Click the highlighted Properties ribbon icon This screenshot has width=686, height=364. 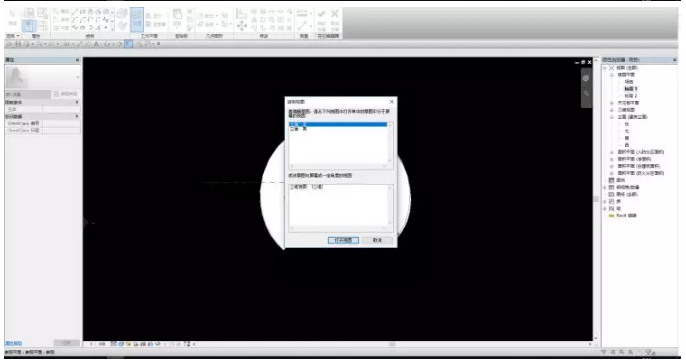pyautogui.click(x=29, y=26)
